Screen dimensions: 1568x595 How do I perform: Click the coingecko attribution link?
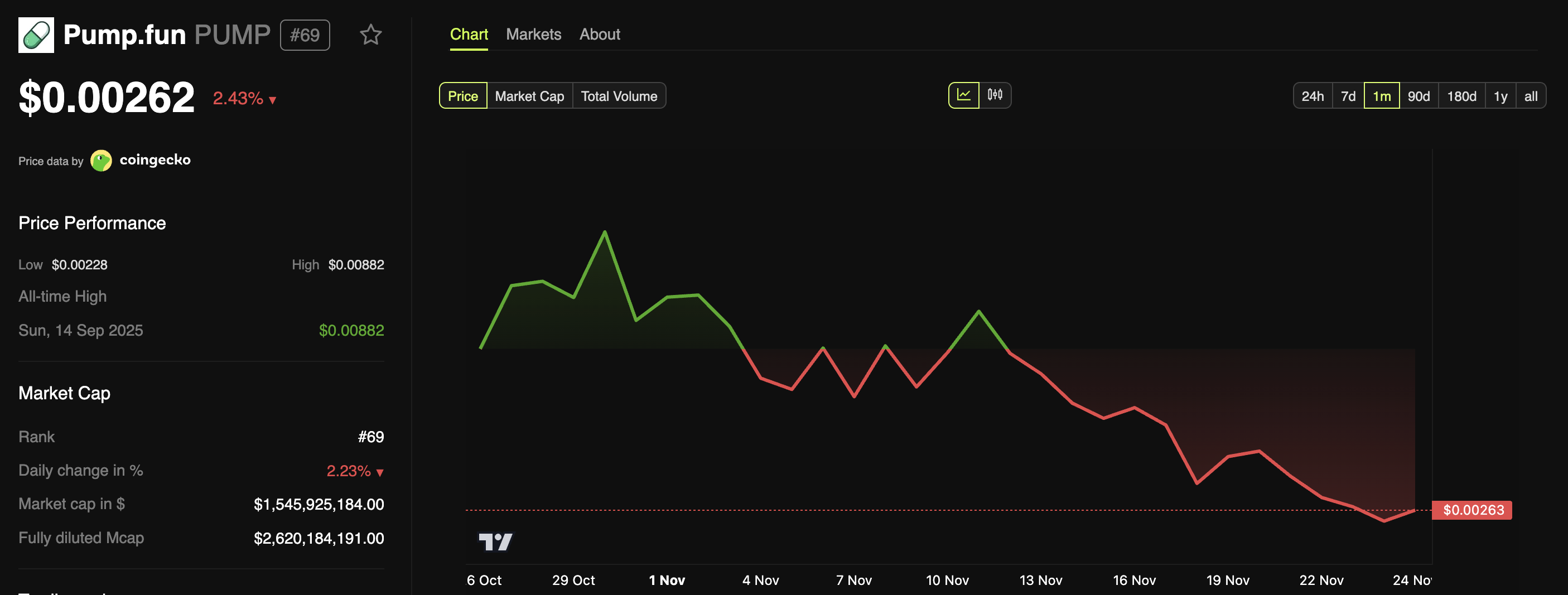156,159
